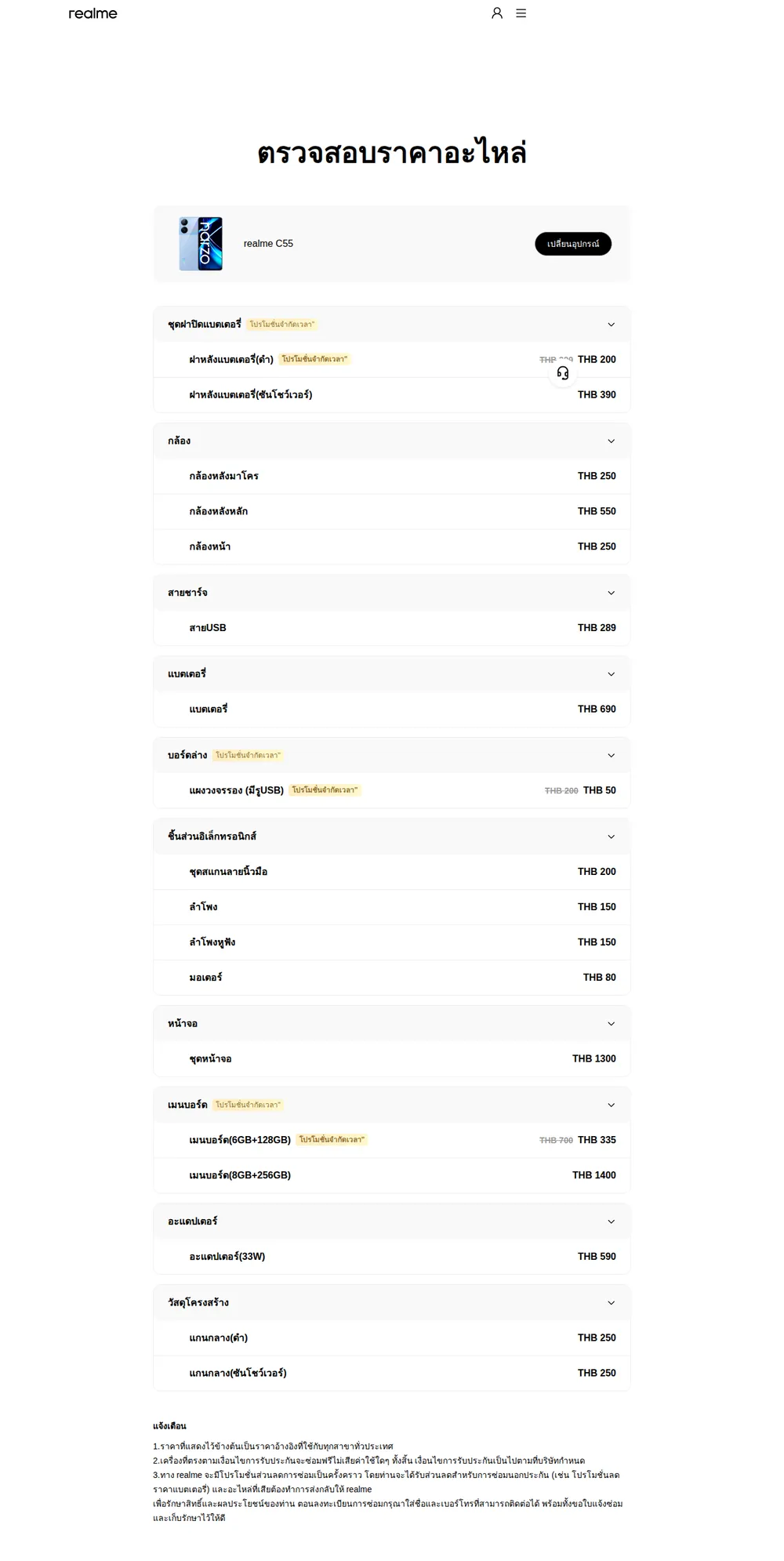The image size is (784, 1561).
Task: Collapse the ชิ้นส่วนอิเล็กทรอนิกส์ section chevron
Action: (612, 837)
